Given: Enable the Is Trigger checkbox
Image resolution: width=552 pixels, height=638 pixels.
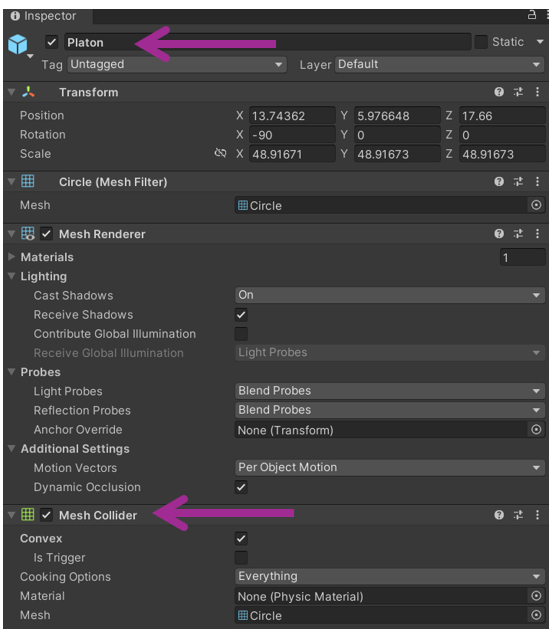Looking at the screenshot, I should (241, 557).
